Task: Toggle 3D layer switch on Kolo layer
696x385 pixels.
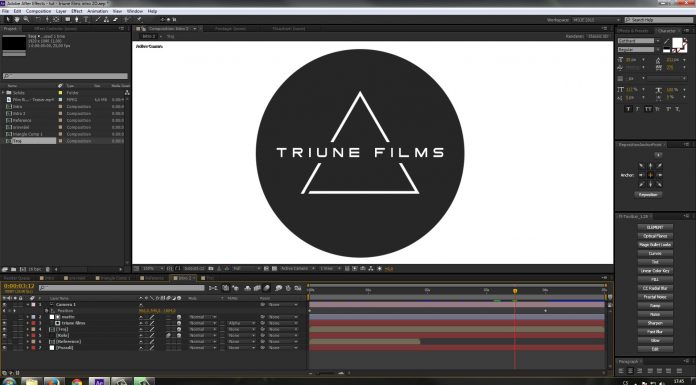Action: tap(179, 336)
